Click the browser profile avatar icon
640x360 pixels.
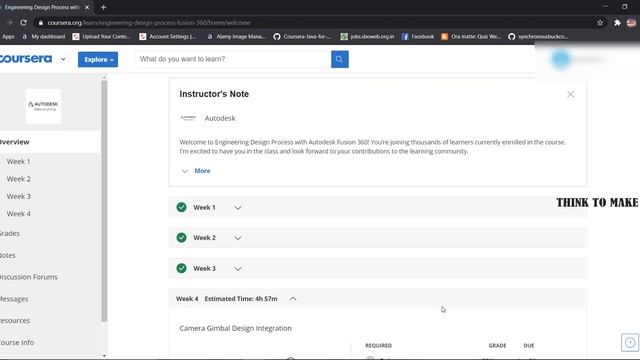coord(631,23)
